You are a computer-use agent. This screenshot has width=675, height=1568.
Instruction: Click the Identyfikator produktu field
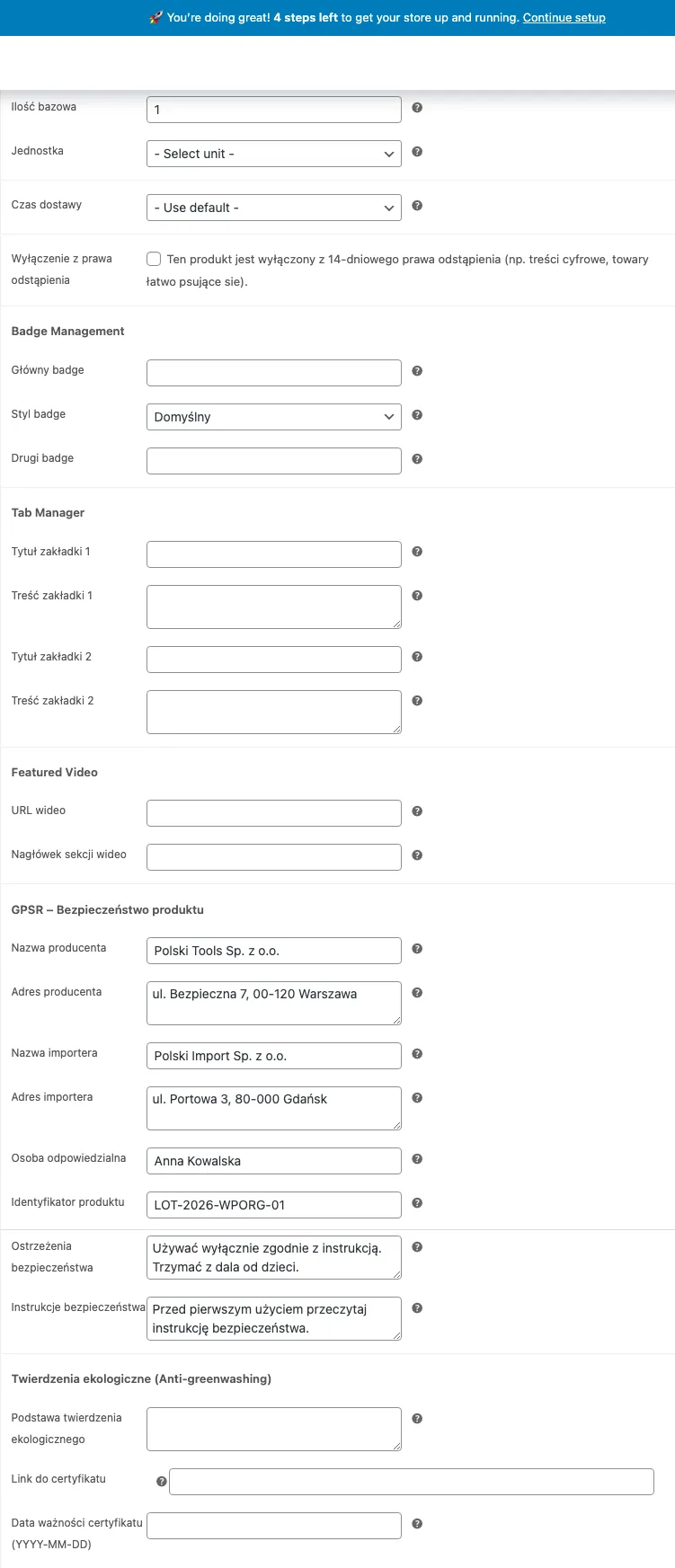(273, 1205)
